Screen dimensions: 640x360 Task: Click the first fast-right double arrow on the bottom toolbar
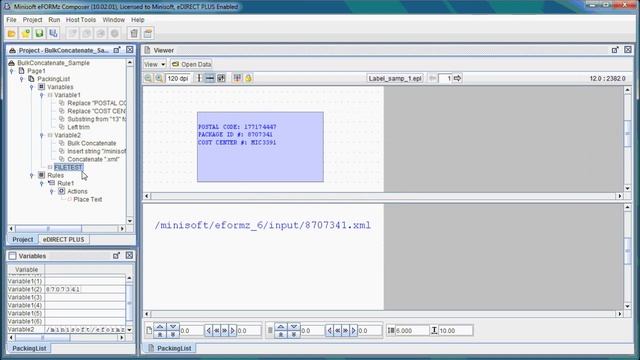point(224,331)
